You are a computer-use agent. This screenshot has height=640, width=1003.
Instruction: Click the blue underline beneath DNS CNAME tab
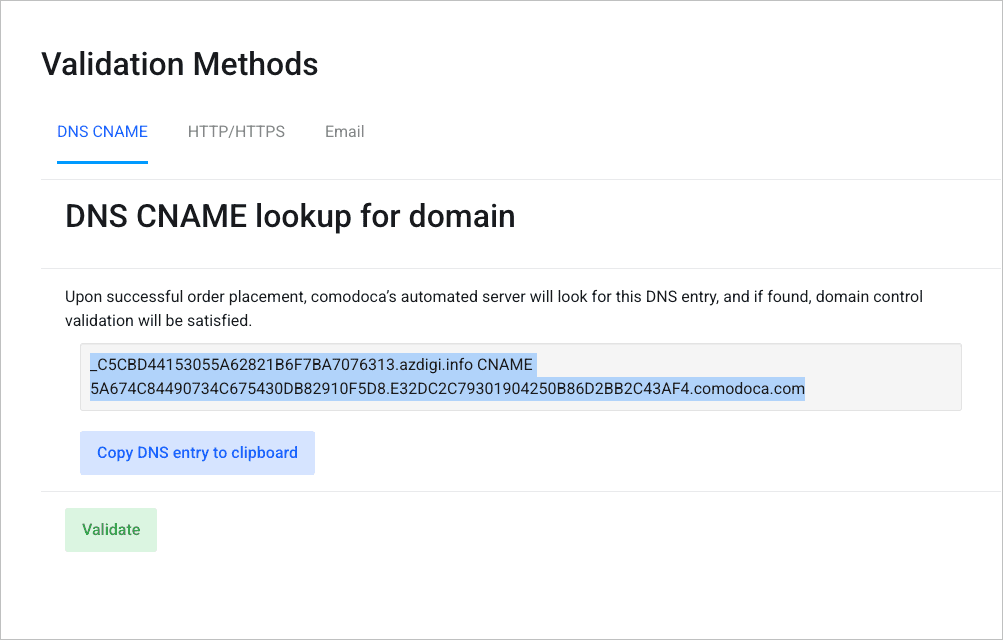pyautogui.click(x=102, y=162)
